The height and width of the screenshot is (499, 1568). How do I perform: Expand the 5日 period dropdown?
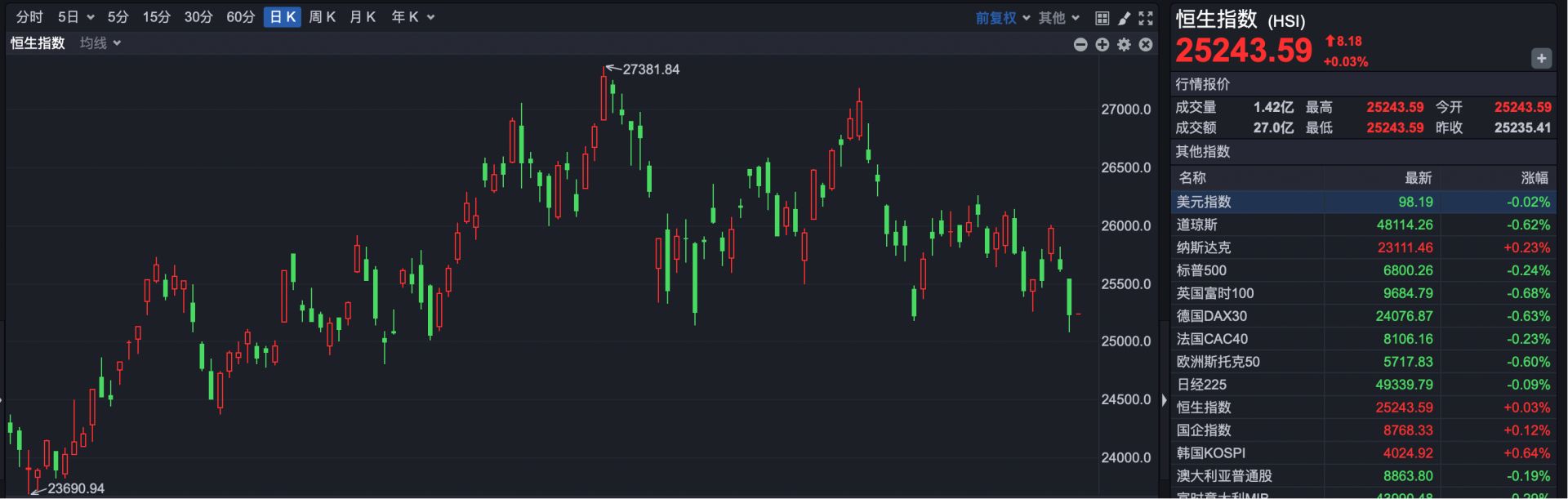[90, 18]
